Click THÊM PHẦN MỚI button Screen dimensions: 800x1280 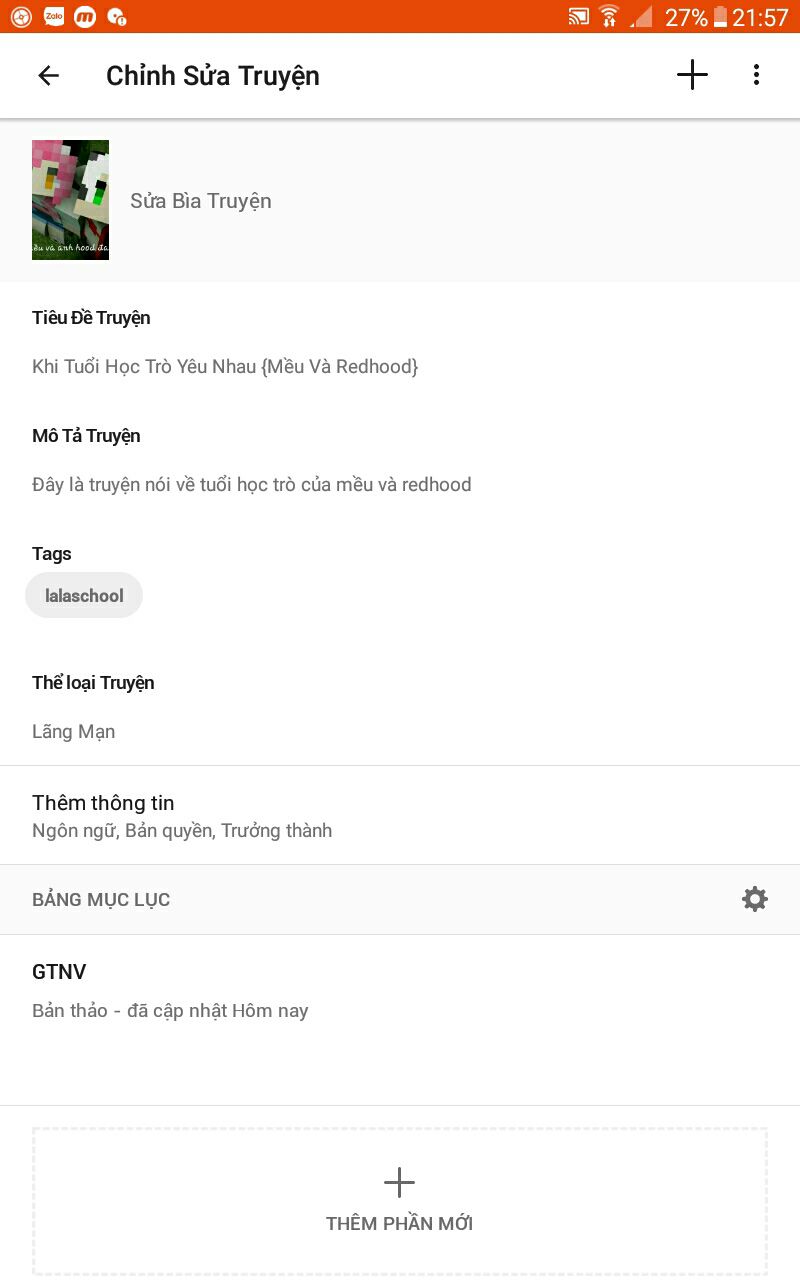[400, 1201]
